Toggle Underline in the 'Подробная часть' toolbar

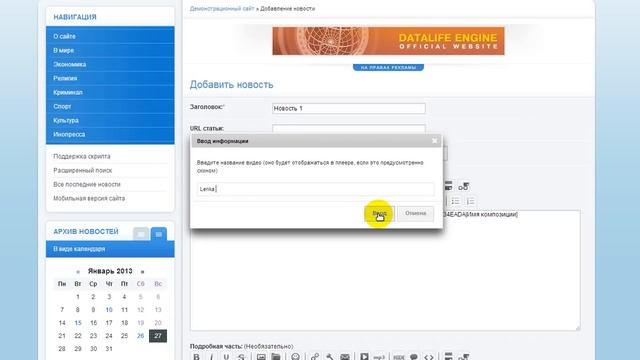[x=226, y=357]
